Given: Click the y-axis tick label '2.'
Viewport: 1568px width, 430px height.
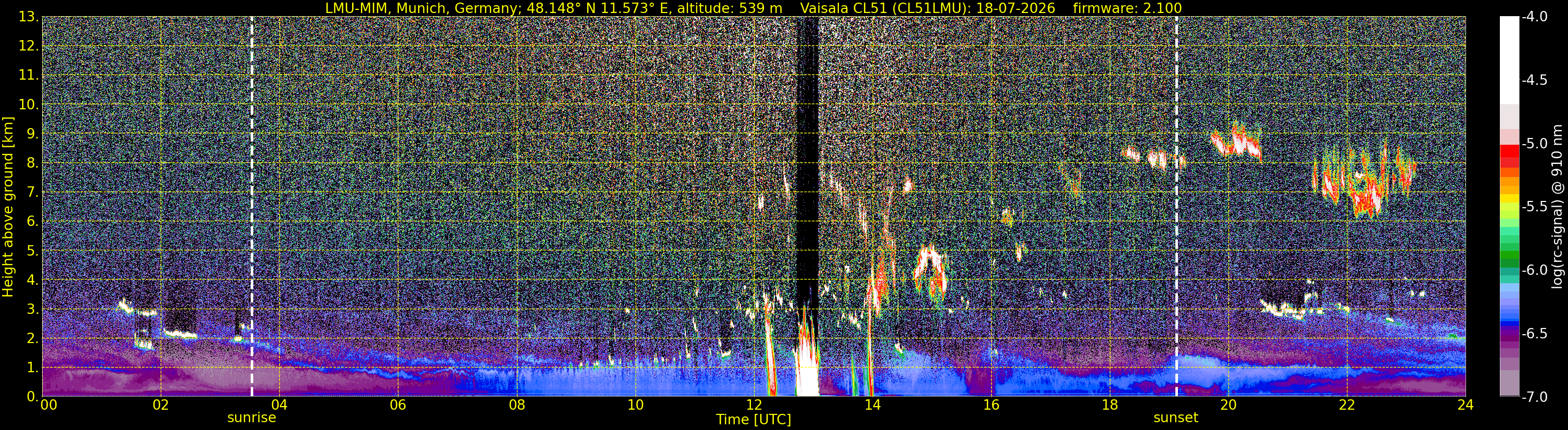Looking at the screenshot, I should click(x=32, y=339).
